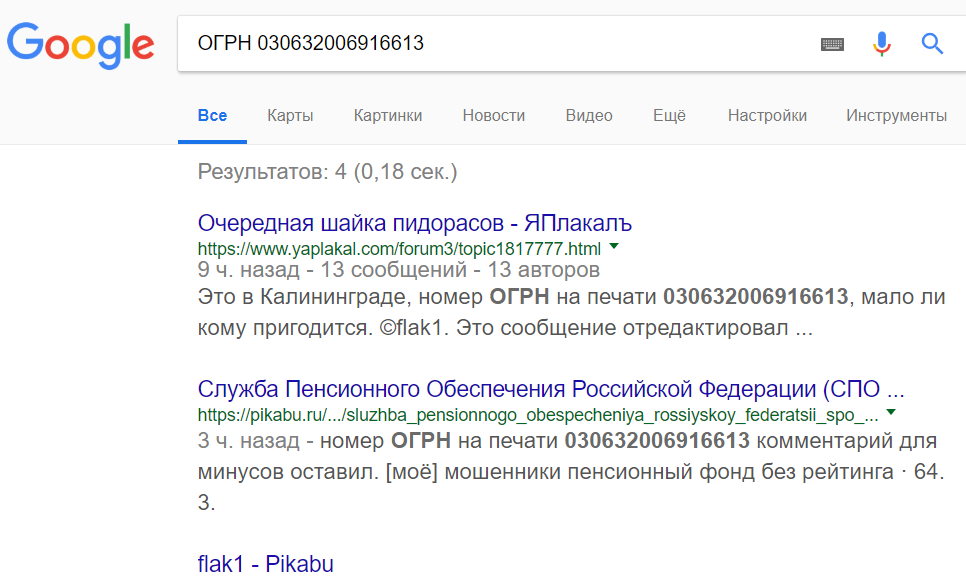The image size is (966, 582).
Task: Switch to the Картинки tab
Action: pos(388,115)
